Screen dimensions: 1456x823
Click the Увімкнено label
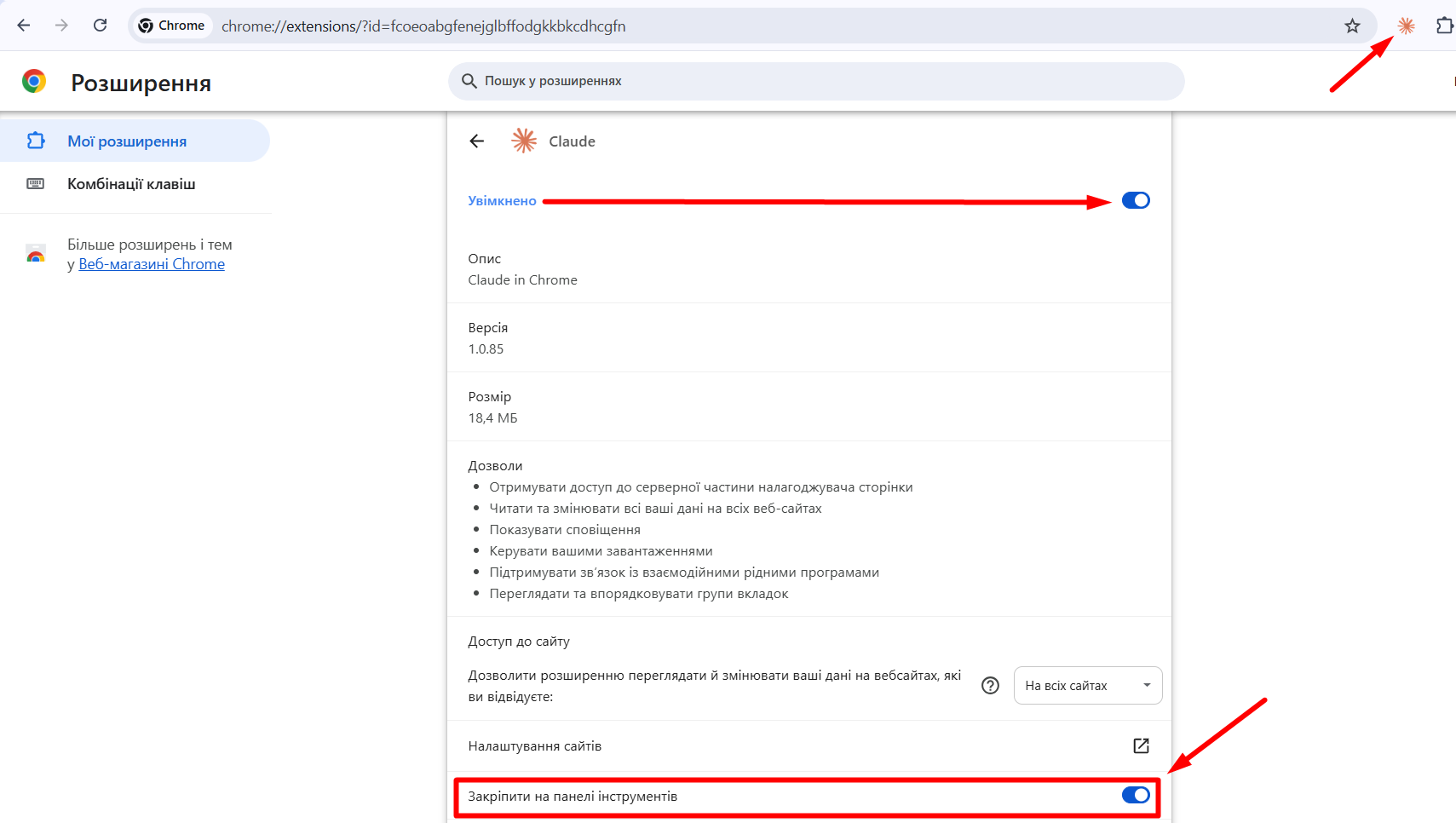[x=502, y=201]
